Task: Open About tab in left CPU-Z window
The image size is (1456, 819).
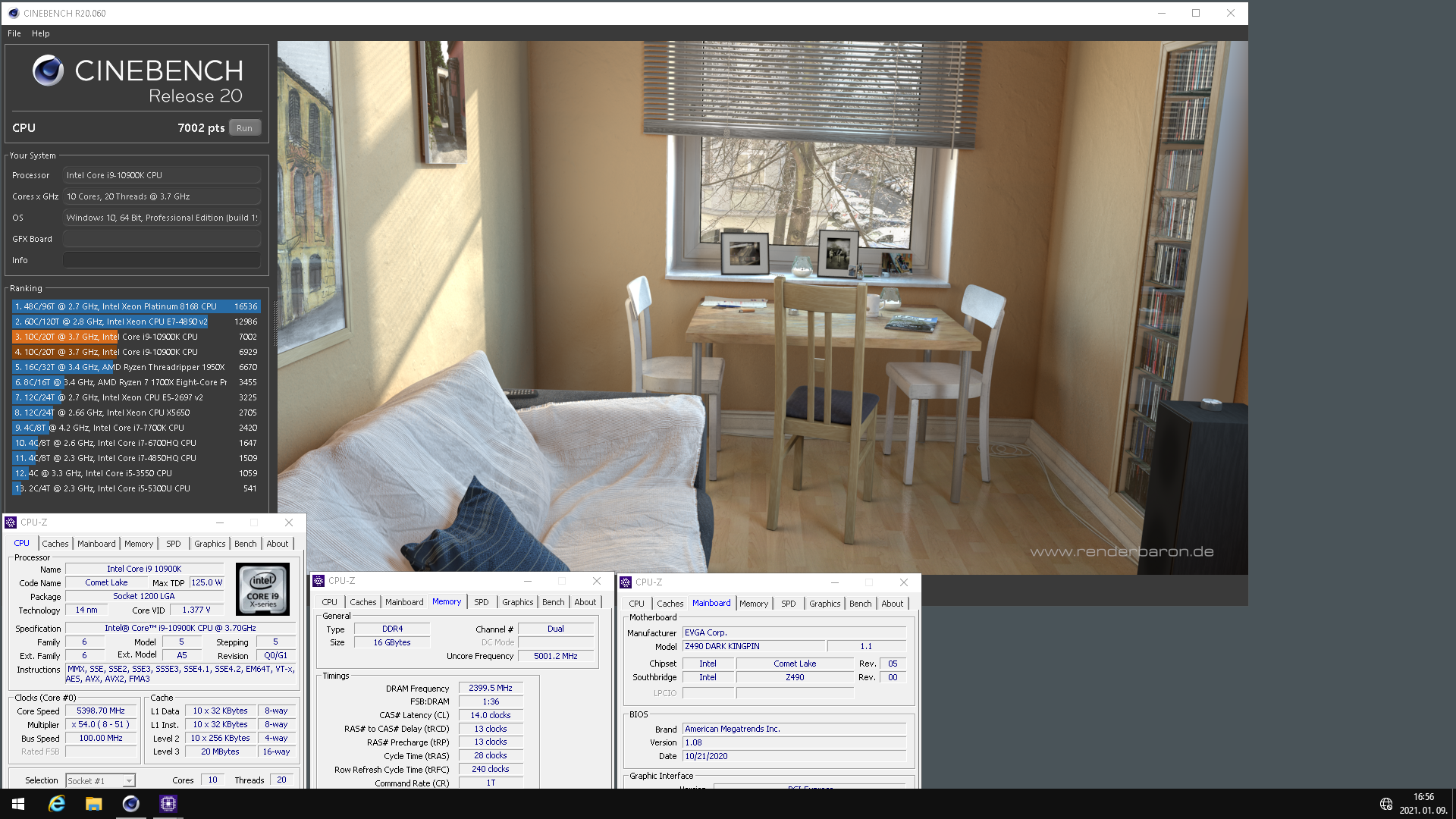Action: click(x=278, y=544)
